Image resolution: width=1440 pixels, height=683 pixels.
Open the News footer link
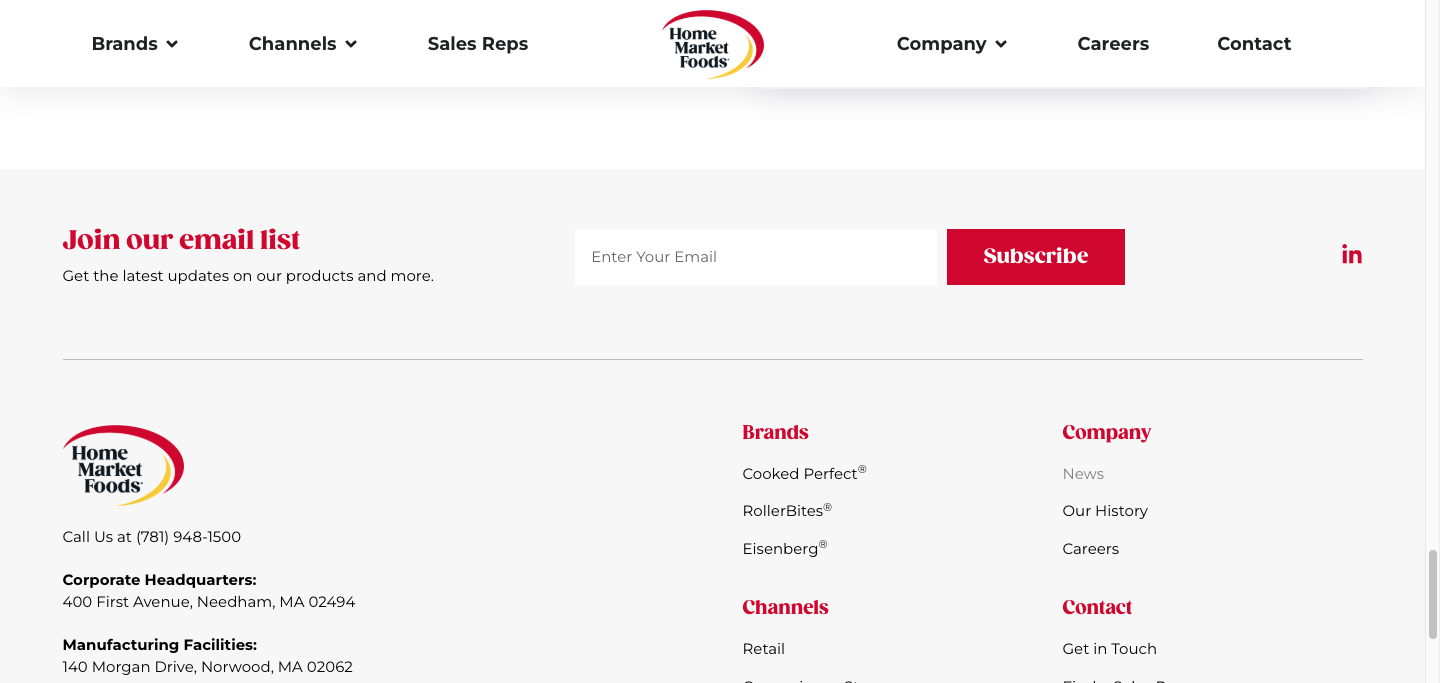[1082, 474]
